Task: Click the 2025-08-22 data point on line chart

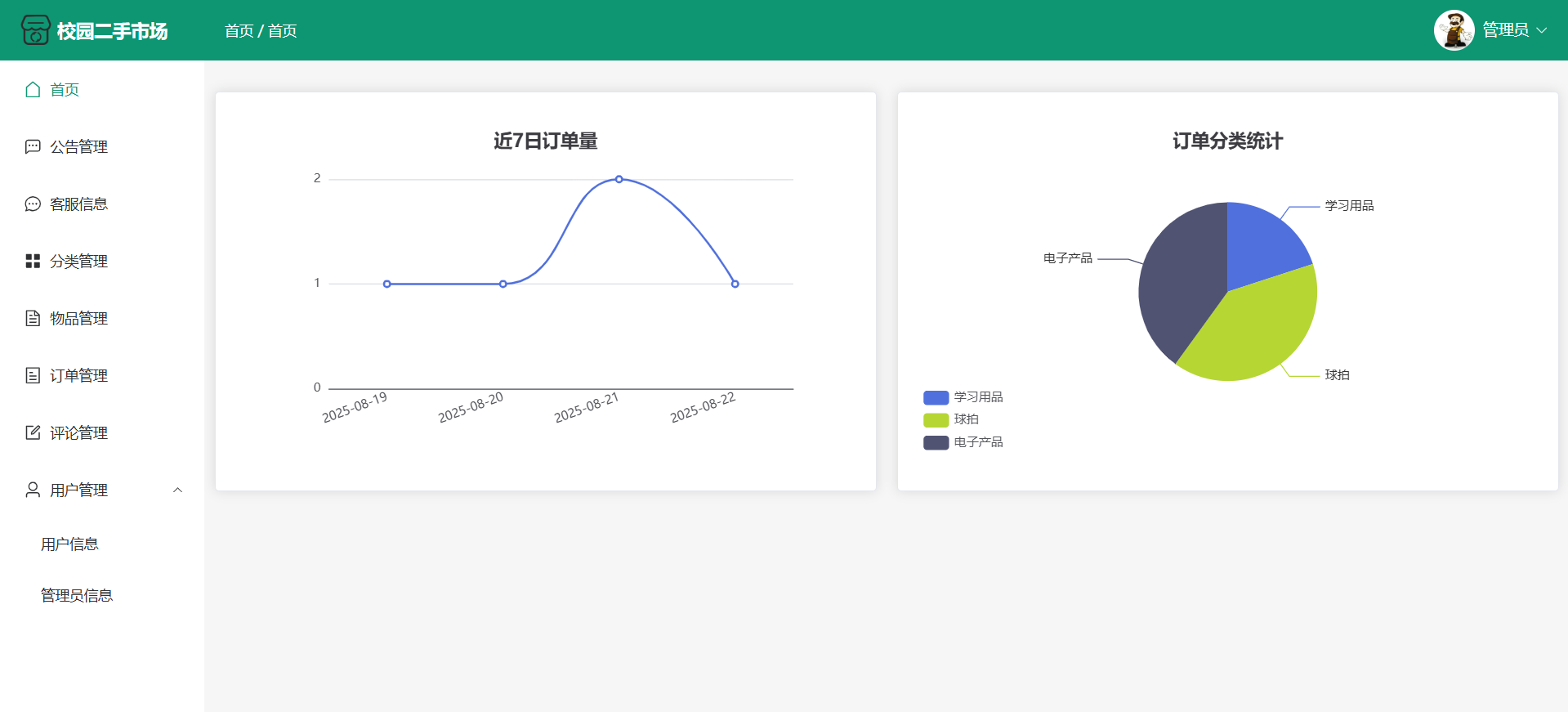Action: (735, 284)
